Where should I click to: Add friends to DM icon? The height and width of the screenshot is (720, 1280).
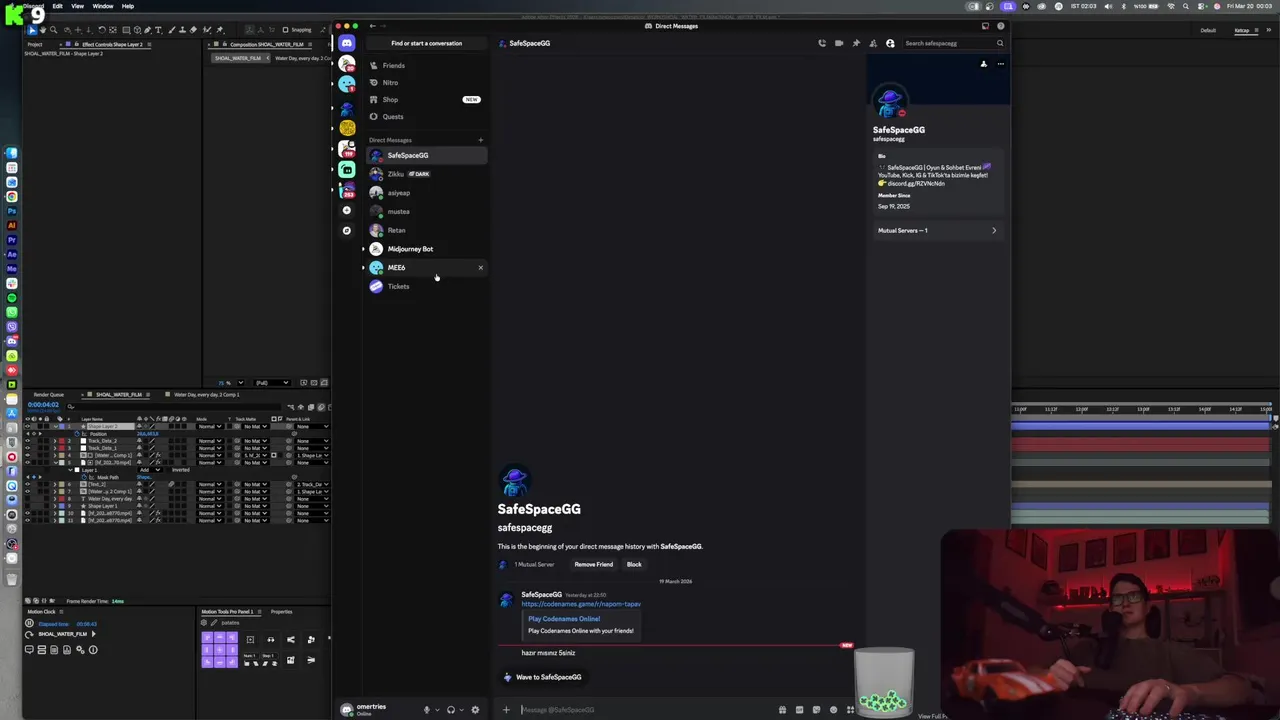(873, 43)
